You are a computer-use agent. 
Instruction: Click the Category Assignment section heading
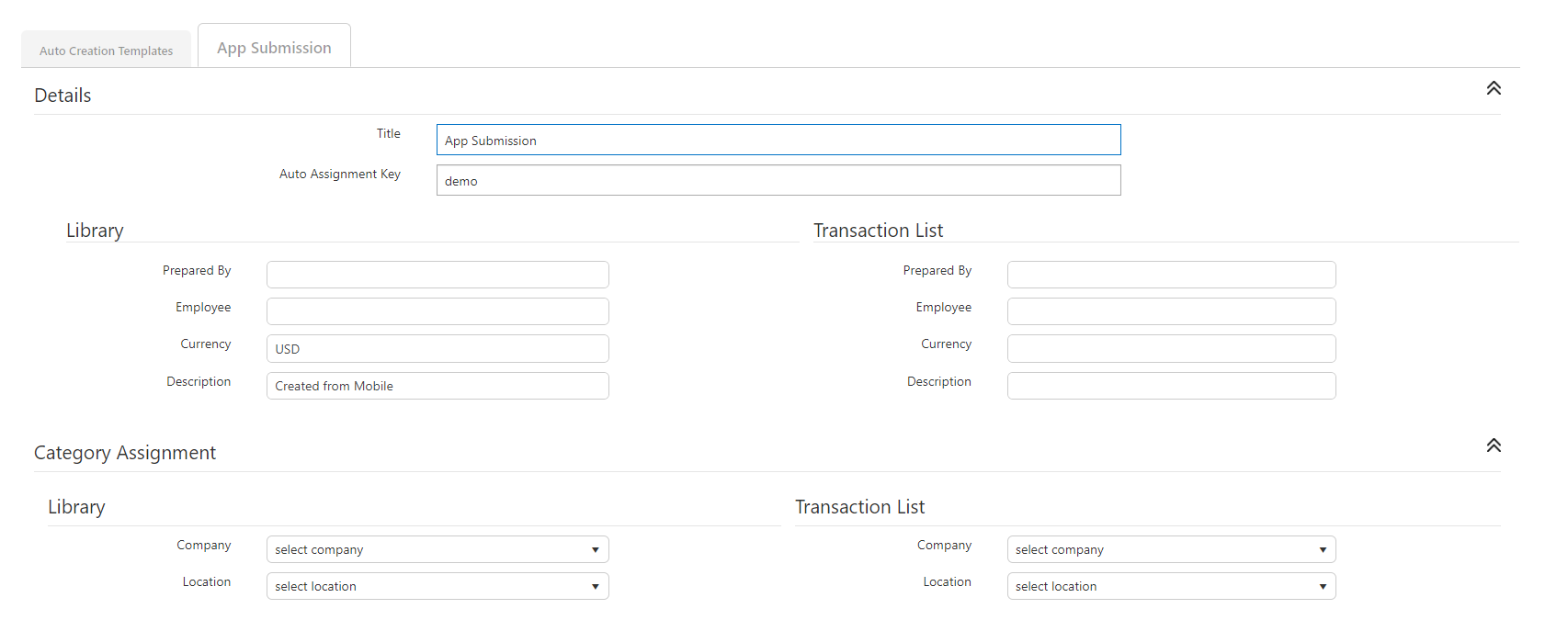125,453
